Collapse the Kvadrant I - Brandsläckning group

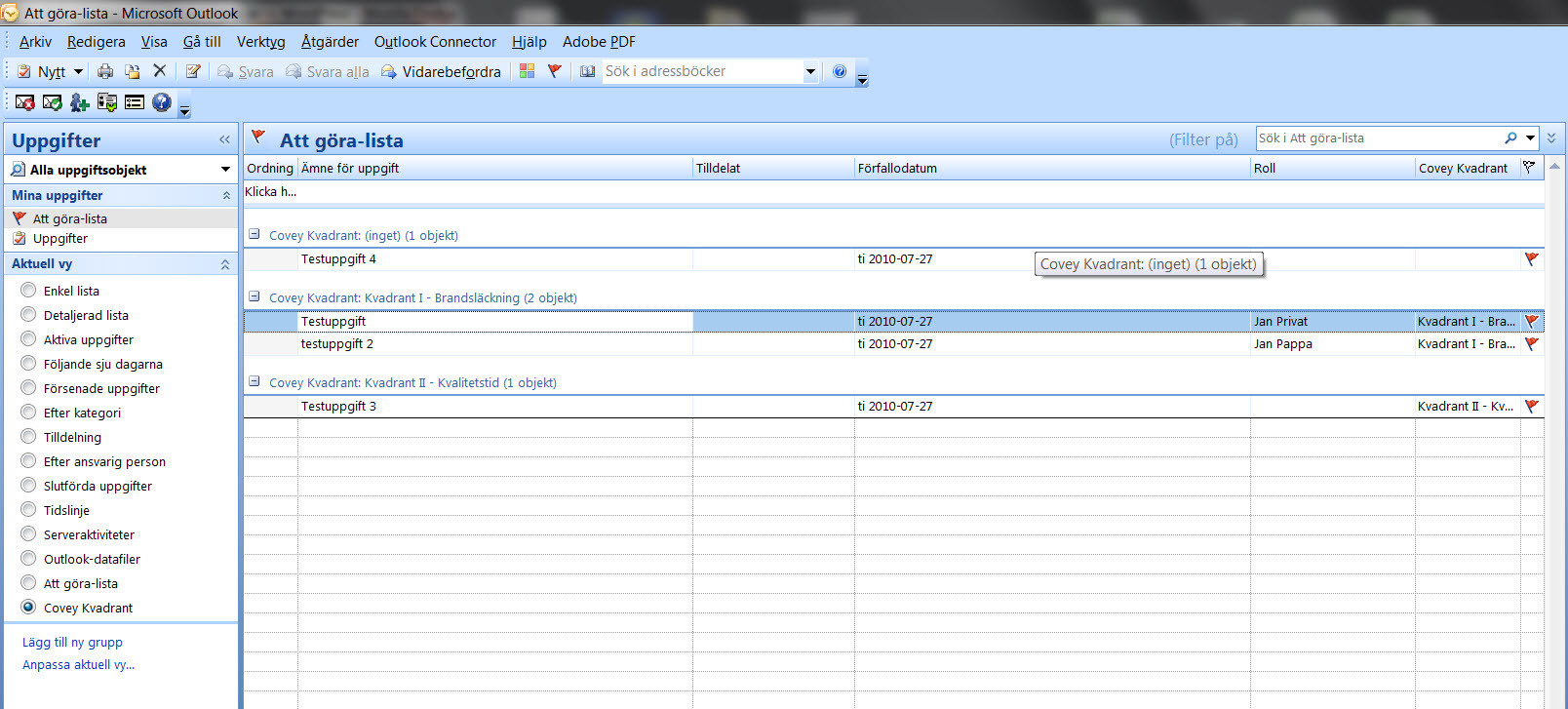255,297
